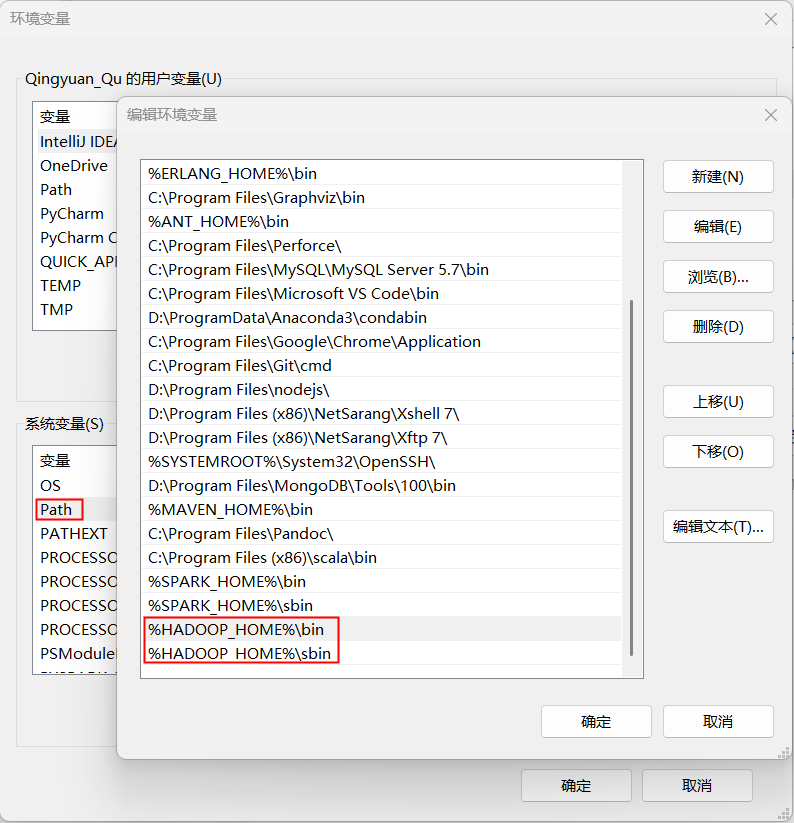Select the C:\Program Files\Pandoc\ entry
The width and height of the screenshot is (794, 823).
click(x=381, y=534)
